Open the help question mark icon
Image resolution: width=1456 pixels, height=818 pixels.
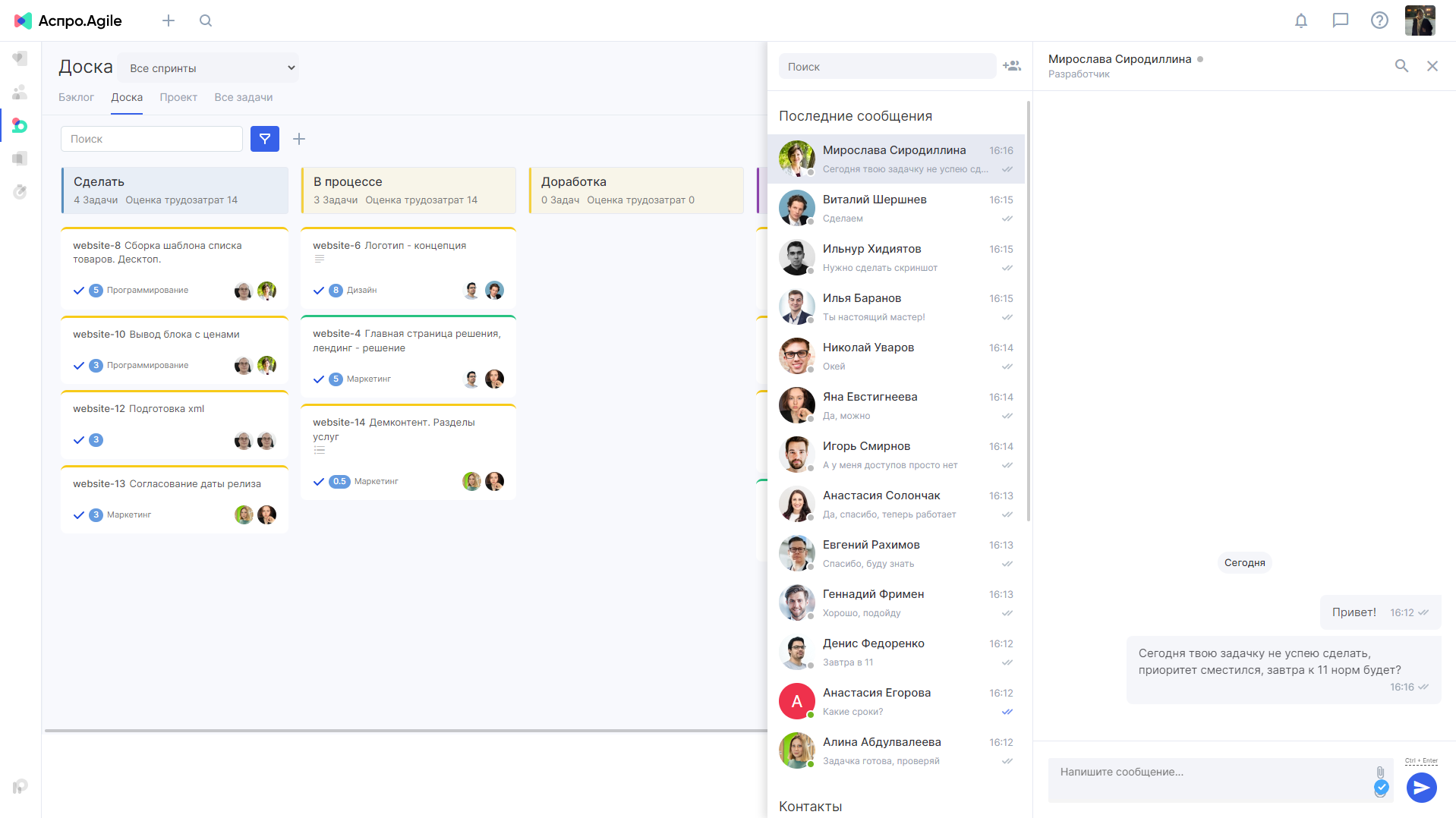click(x=1379, y=20)
